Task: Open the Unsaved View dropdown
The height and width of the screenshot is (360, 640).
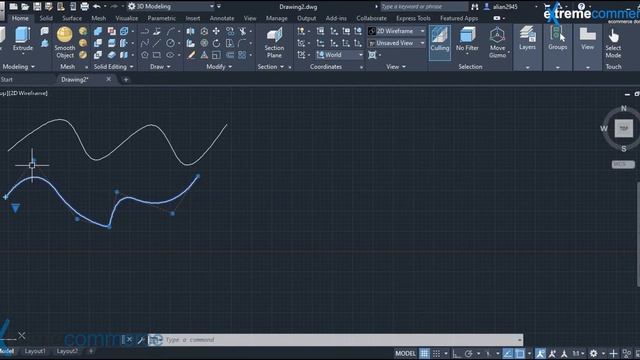Action: (x=397, y=43)
